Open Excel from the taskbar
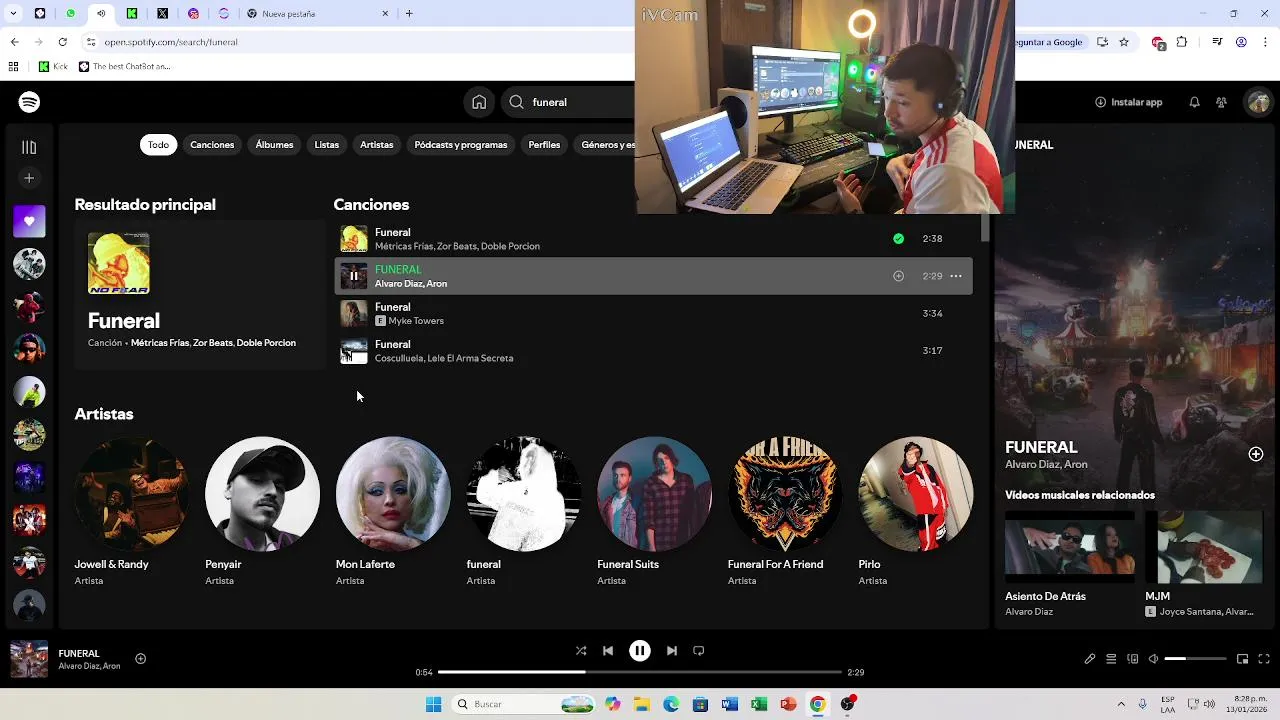Image resolution: width=1280 pixels, height=720 pixels. pyautogui.click(x=759, y=704)
